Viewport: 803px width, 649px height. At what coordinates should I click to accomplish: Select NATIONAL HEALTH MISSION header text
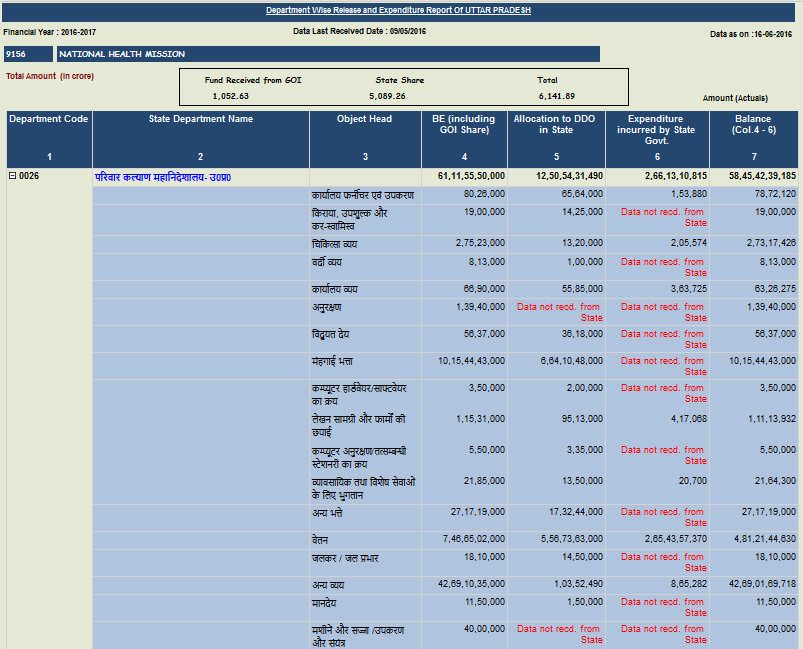pyautogui.click(x=122, y=54)
